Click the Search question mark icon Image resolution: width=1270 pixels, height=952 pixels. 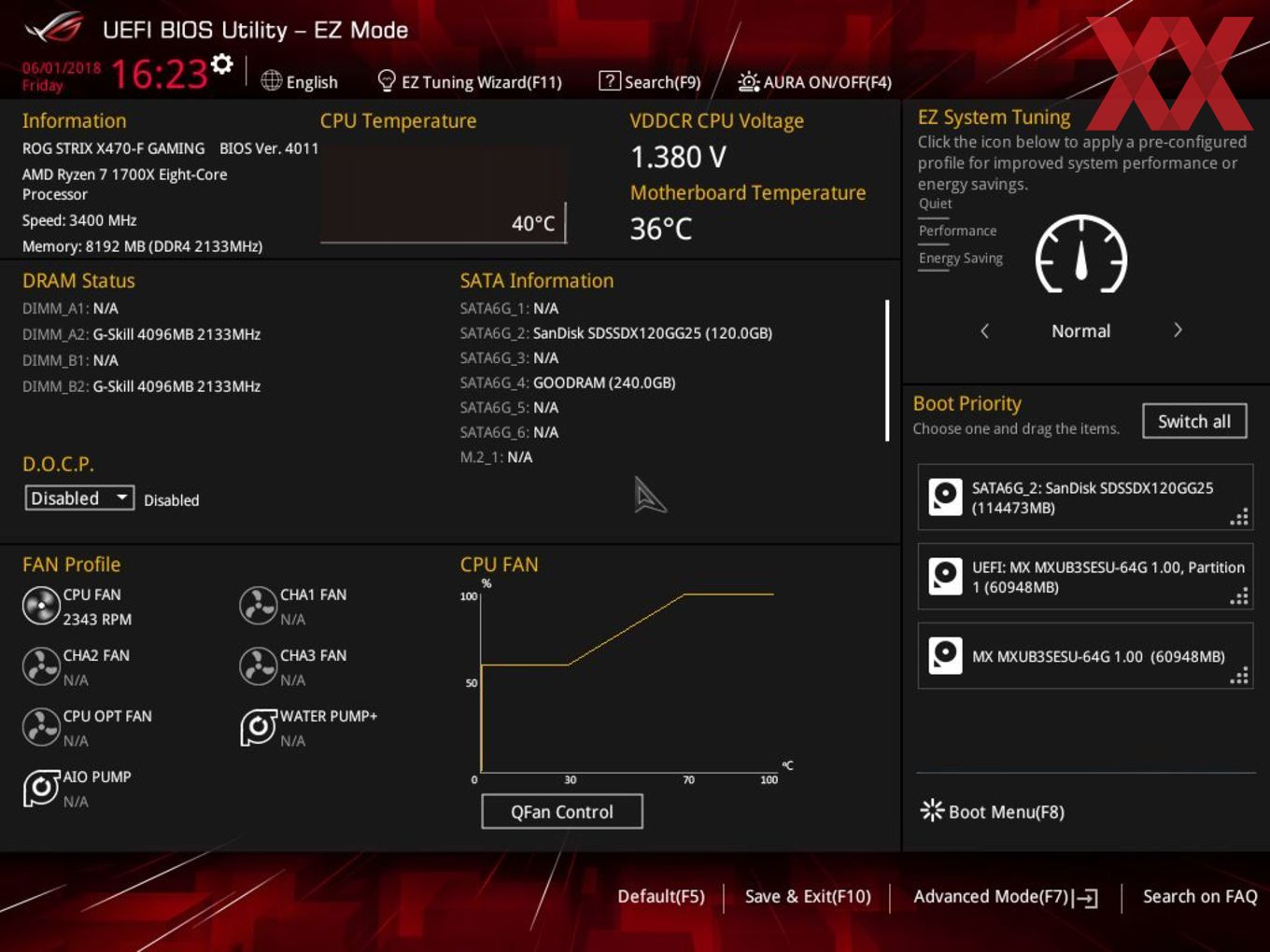[x=609, y=81]
